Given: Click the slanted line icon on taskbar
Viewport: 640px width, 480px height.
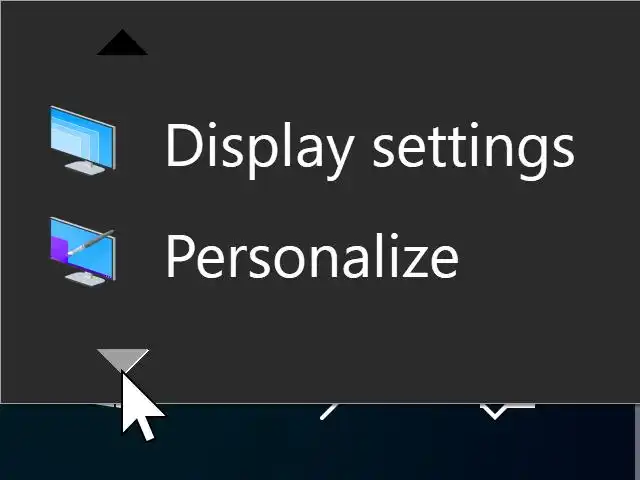Looking at the screenshot, I should 329,411.
